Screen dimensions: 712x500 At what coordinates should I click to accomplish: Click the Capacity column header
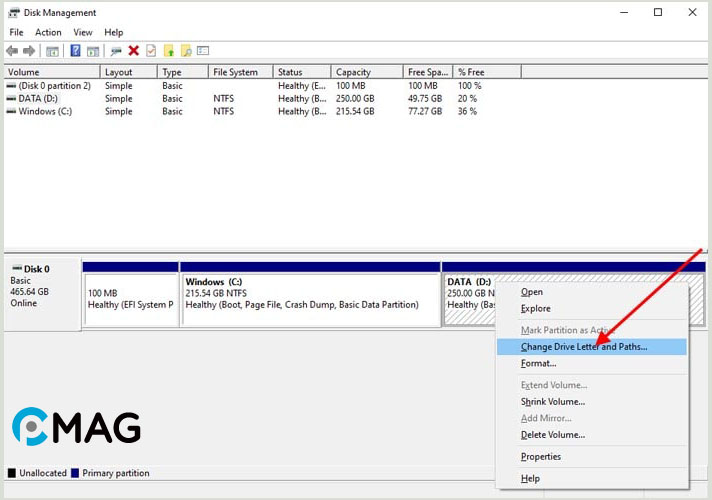(x=353, y=72)
